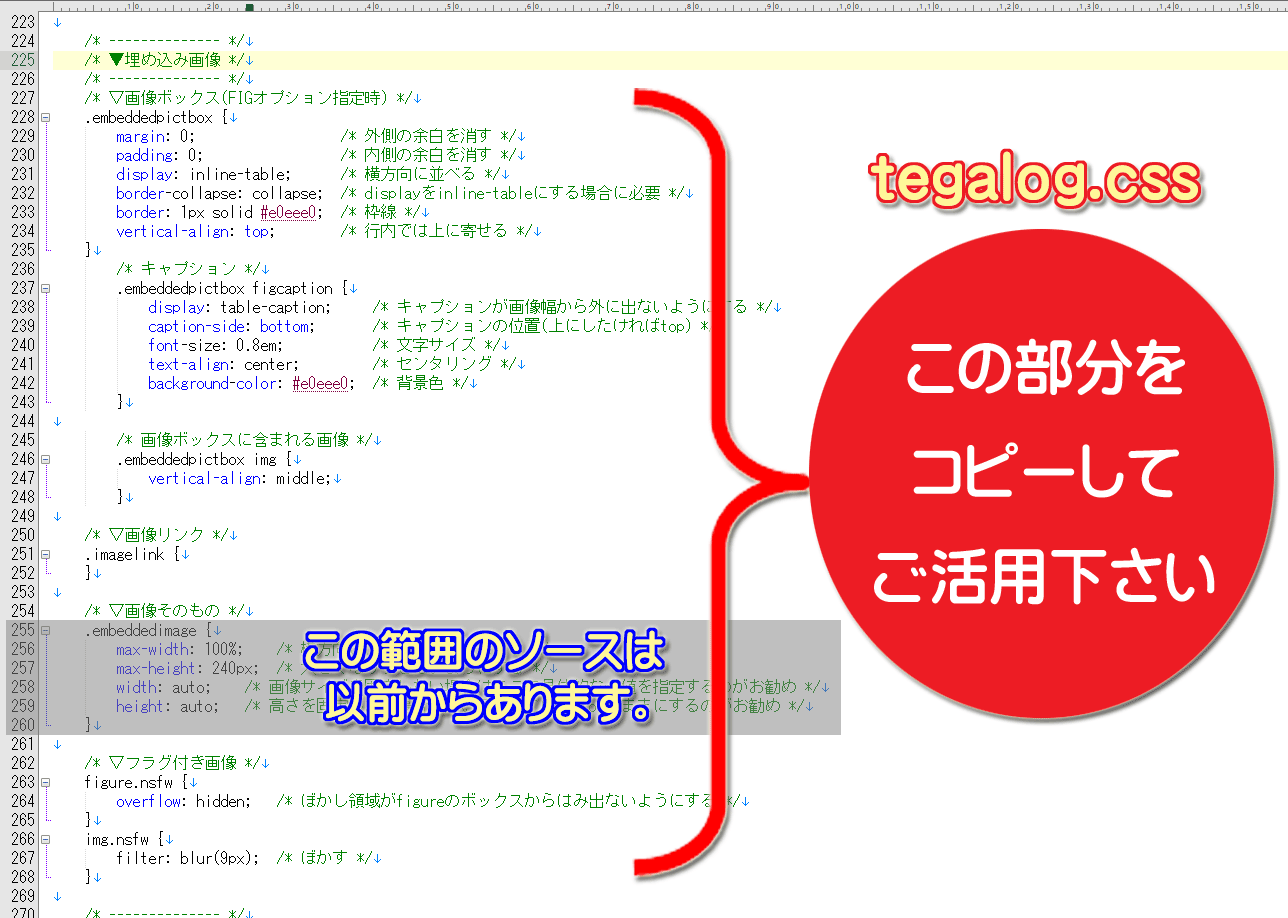Screen dimensions: 1288x918
Task: Click the '▽画像ボックス(FIGオプション指定時)' comment
Action: (250, 99)
